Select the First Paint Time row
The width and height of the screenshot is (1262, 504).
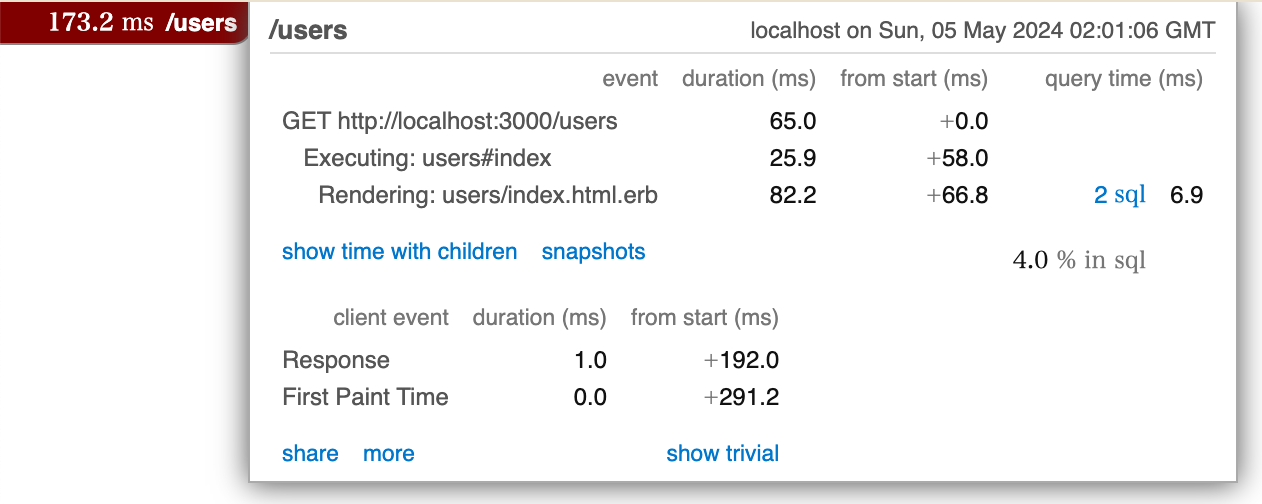click(x=530, y=397)
